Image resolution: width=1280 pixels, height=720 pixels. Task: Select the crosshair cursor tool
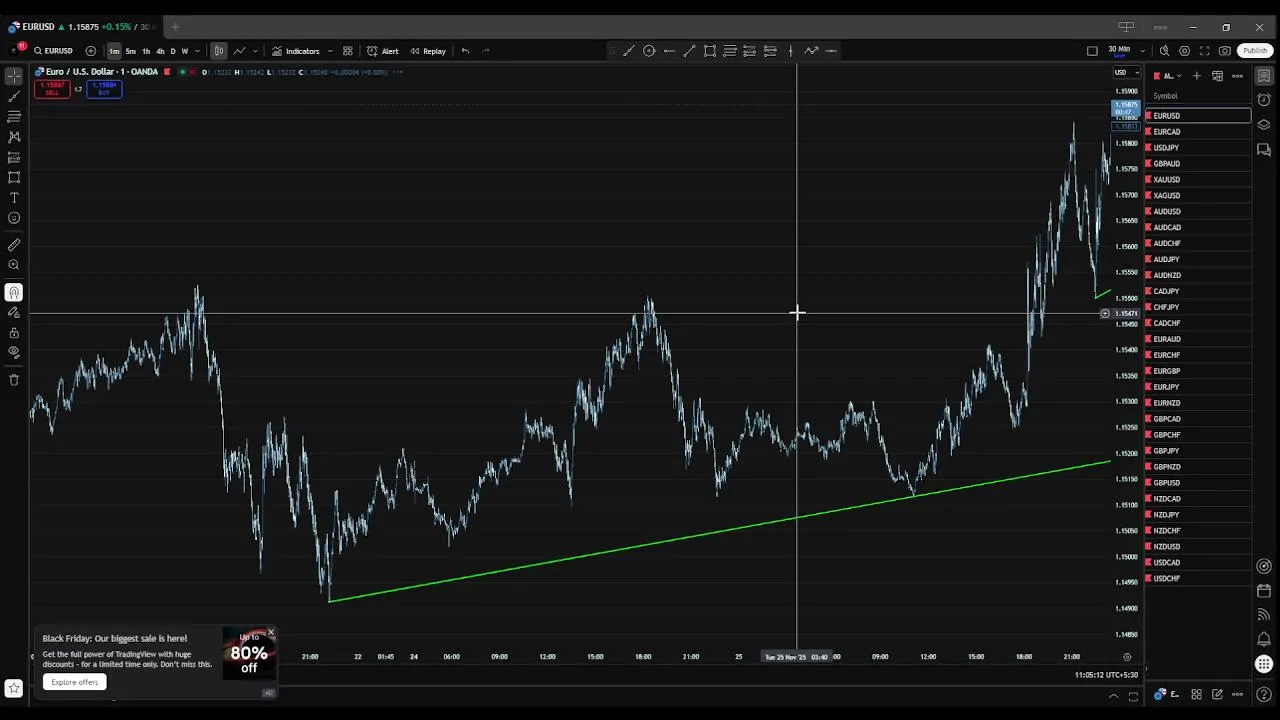point(14,76)
